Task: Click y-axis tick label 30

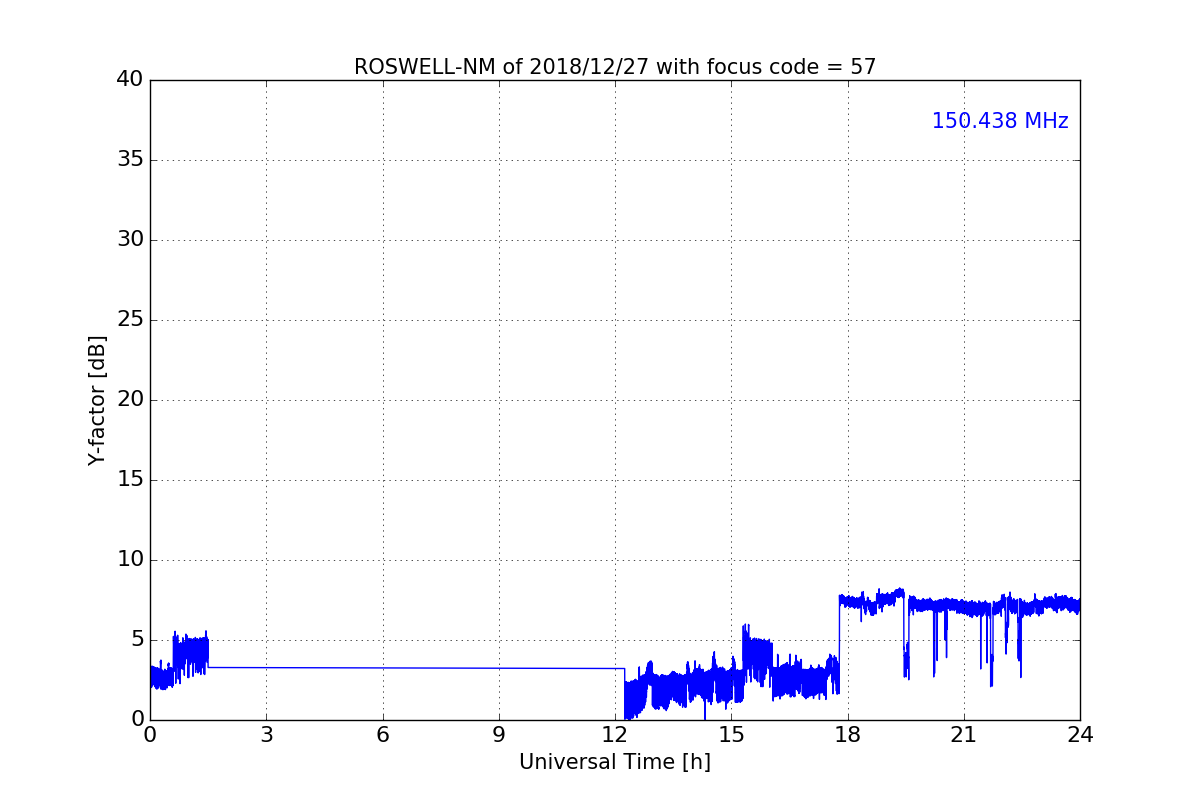Action: [x=130, y=240]
